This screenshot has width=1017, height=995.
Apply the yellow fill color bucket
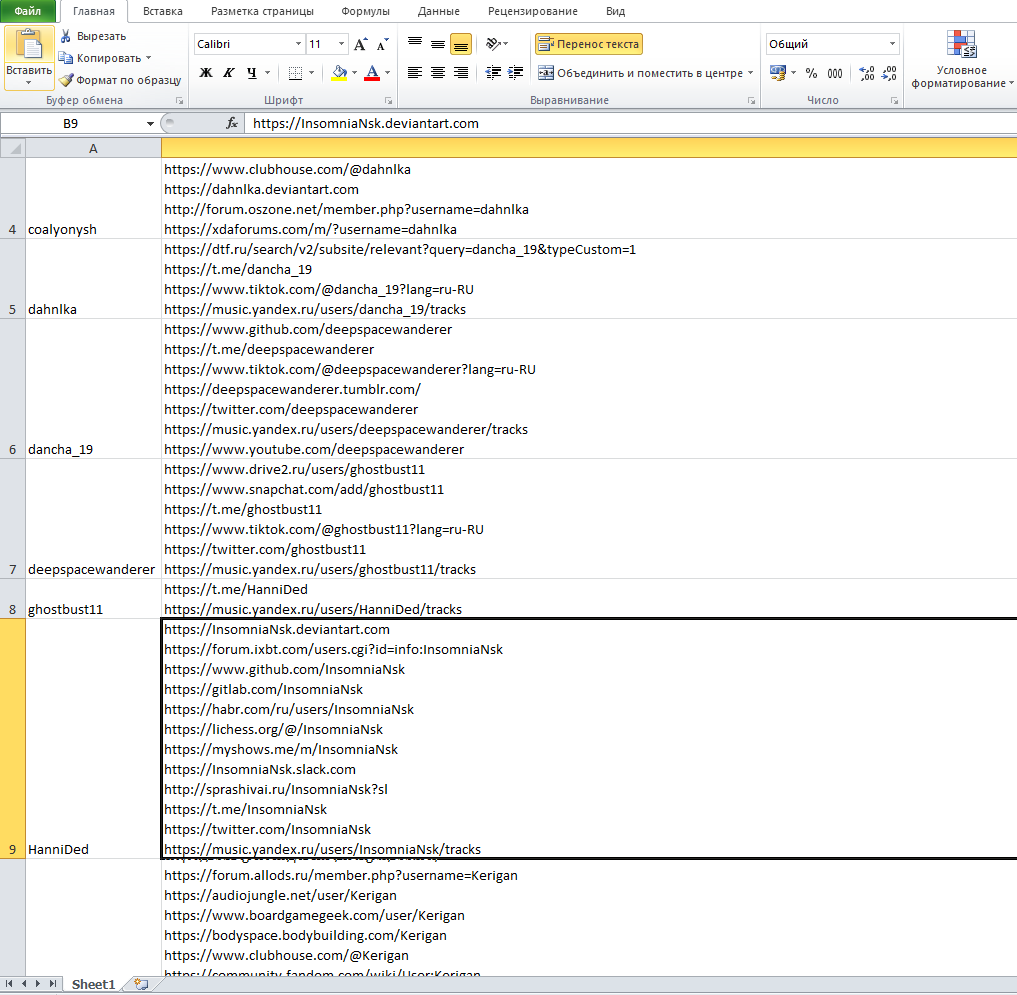(x=339, y=73)
